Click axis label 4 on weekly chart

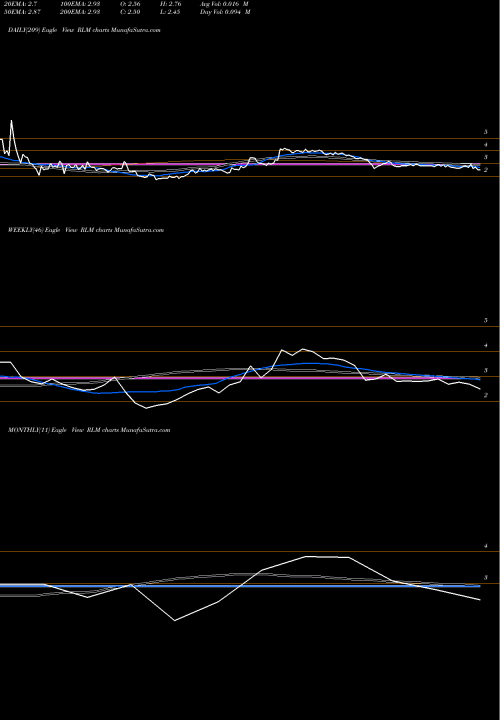(x=486, y=345)
